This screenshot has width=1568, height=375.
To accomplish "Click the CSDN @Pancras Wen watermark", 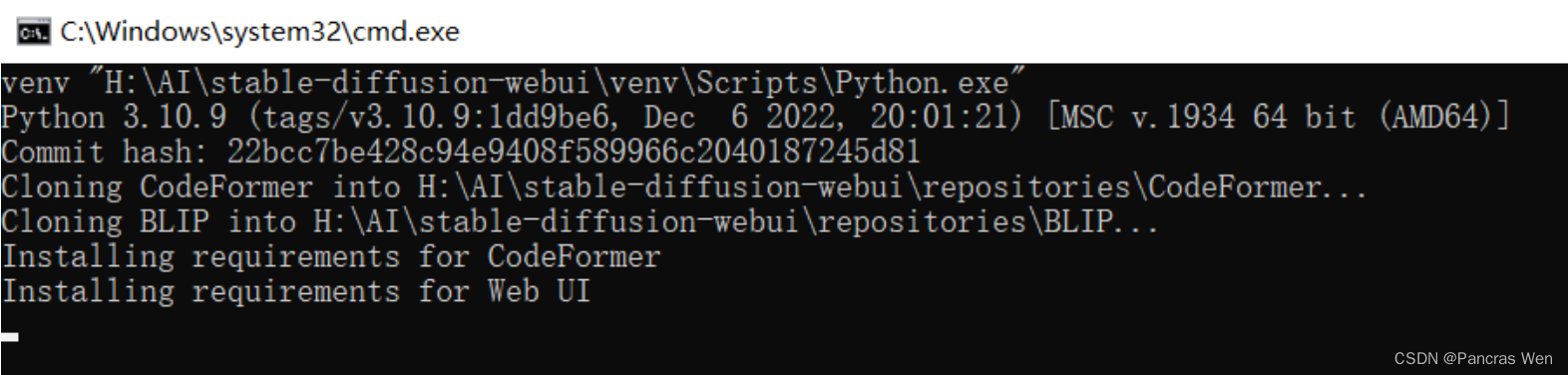I will click(1472, 358).
